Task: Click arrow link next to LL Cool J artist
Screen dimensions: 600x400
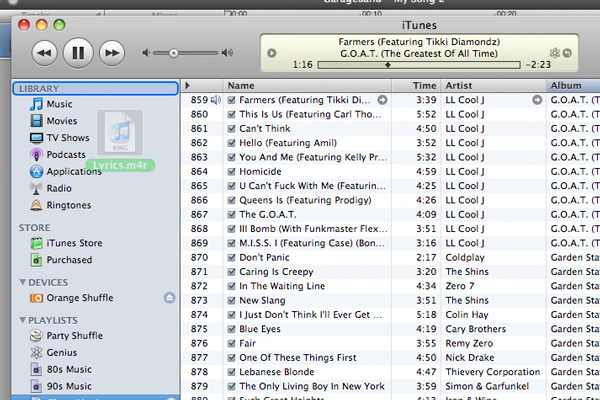Action: point(537,100)
